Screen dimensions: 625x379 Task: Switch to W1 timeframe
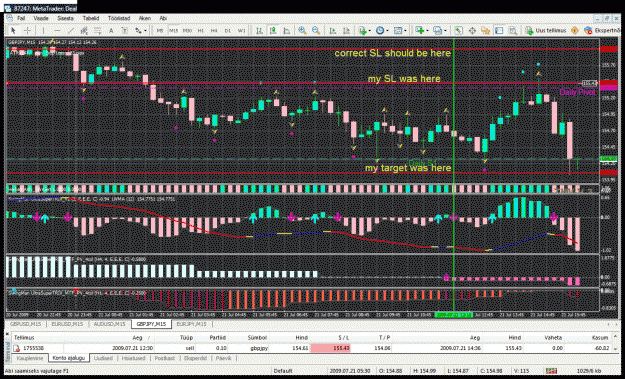(242, 31)
